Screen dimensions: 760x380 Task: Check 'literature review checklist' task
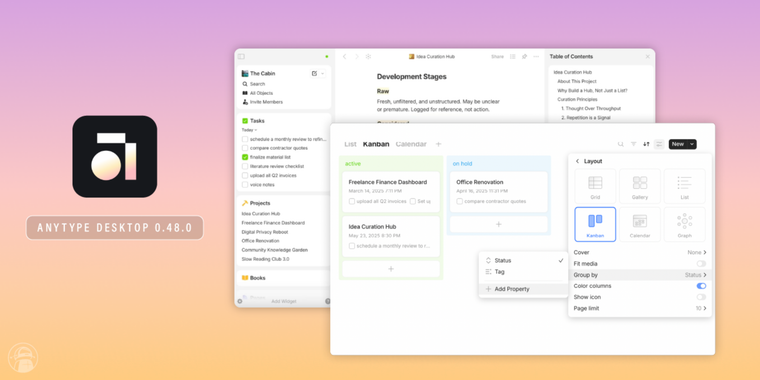point(245,166)
